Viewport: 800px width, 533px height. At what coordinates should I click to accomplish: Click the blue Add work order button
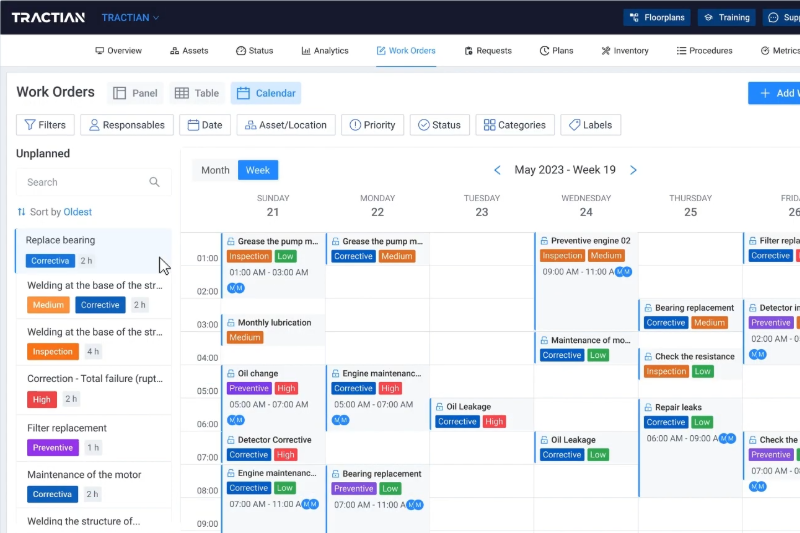(775, 93)
